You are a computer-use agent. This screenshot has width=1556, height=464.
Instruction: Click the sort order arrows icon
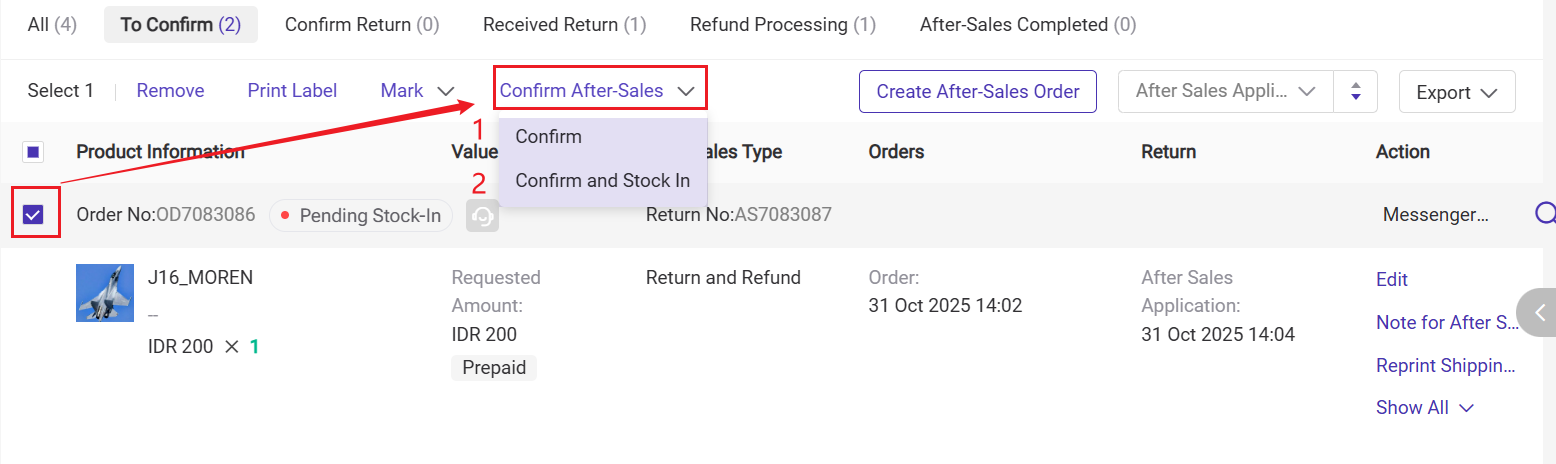tap(1356, 92)
